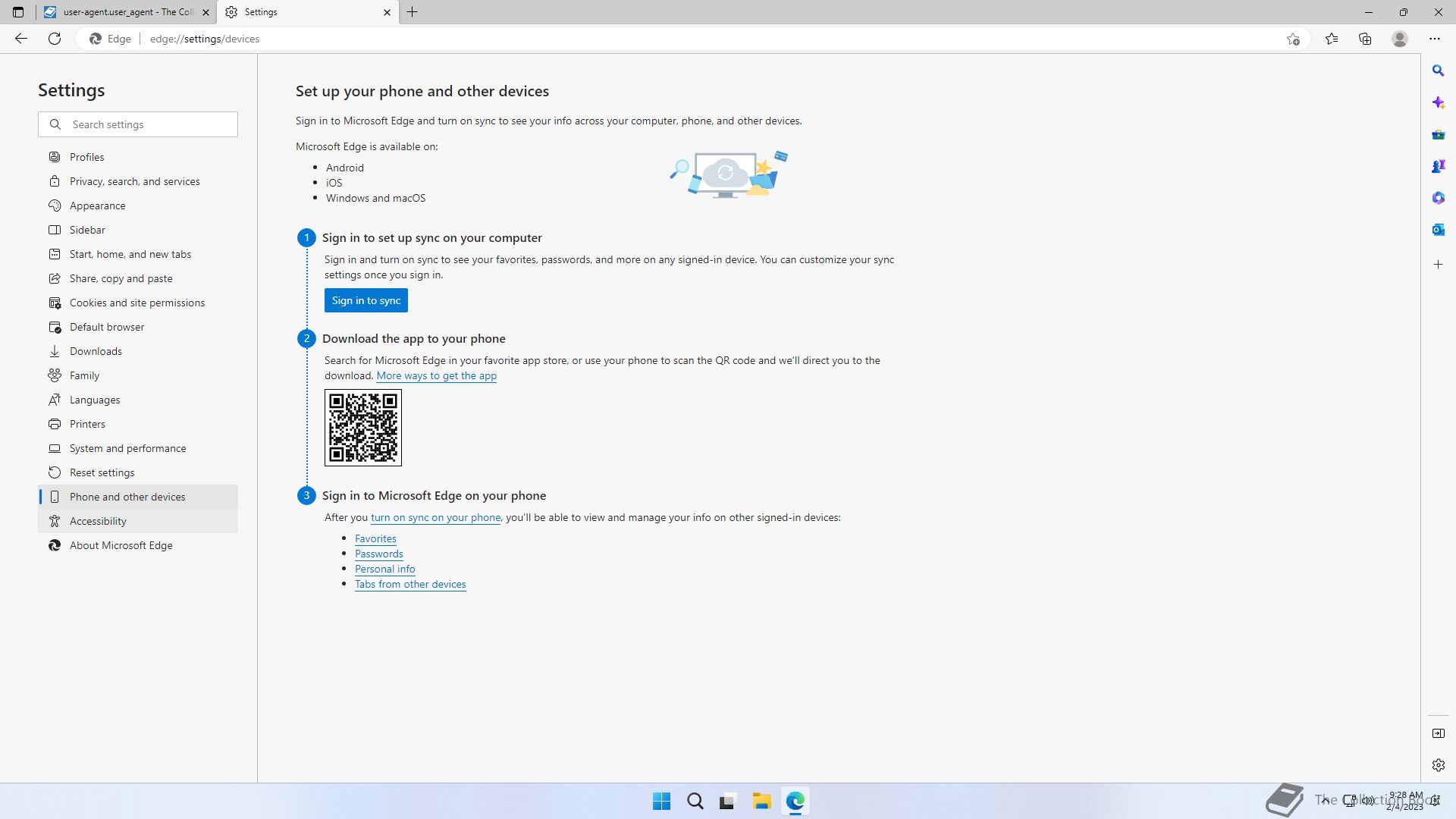Screen dimensions: 1456x819
Task: Click Tabs from other devices link
Action: tap(410, 585)
